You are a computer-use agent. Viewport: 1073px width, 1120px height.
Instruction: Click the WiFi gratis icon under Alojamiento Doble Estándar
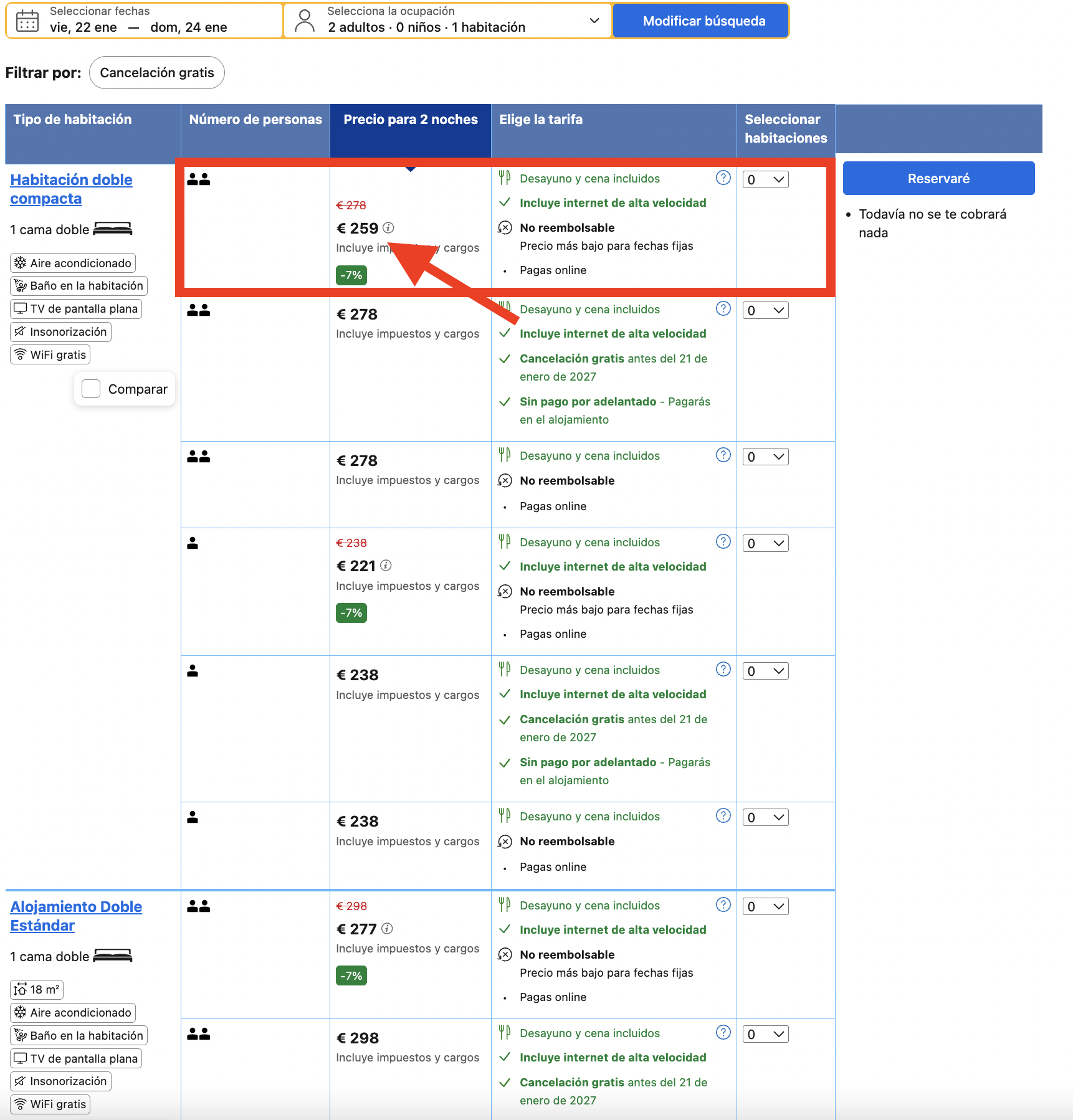pyautogui.click(x=21, y=1104)
